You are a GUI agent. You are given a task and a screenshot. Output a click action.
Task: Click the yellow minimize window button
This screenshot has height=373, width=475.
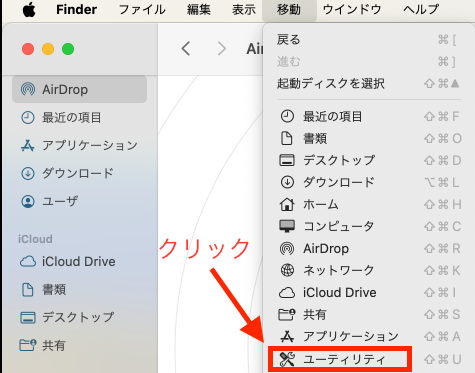coord(48,49)
